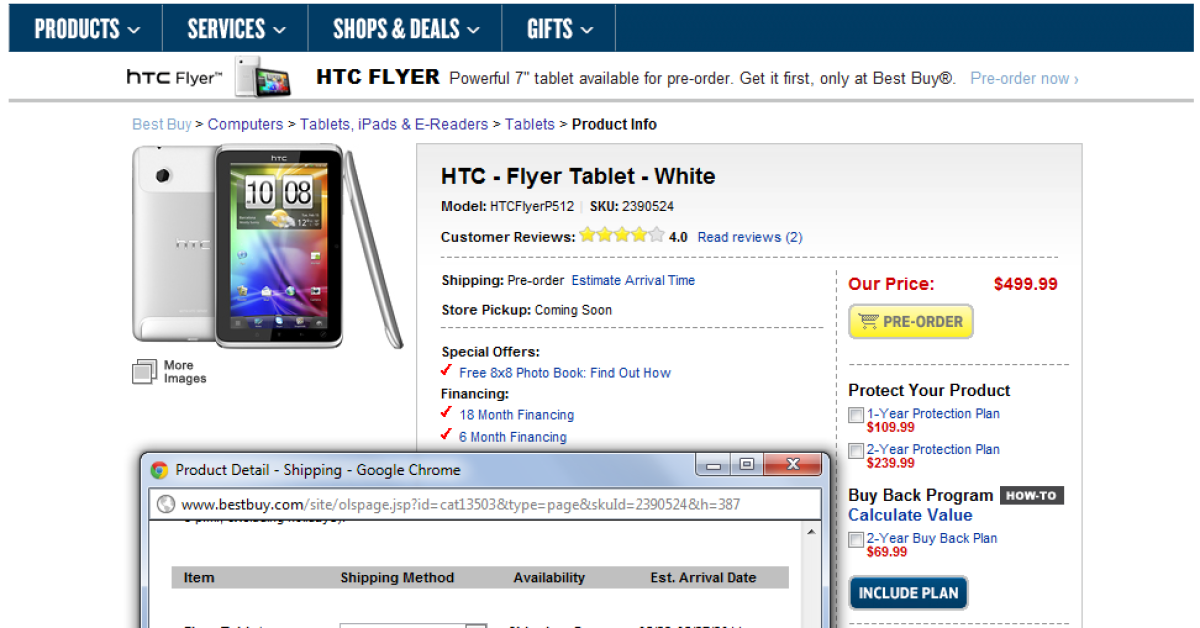Maximize the Product Detail popup window
1200x628 pixels.
click(746, 465)
